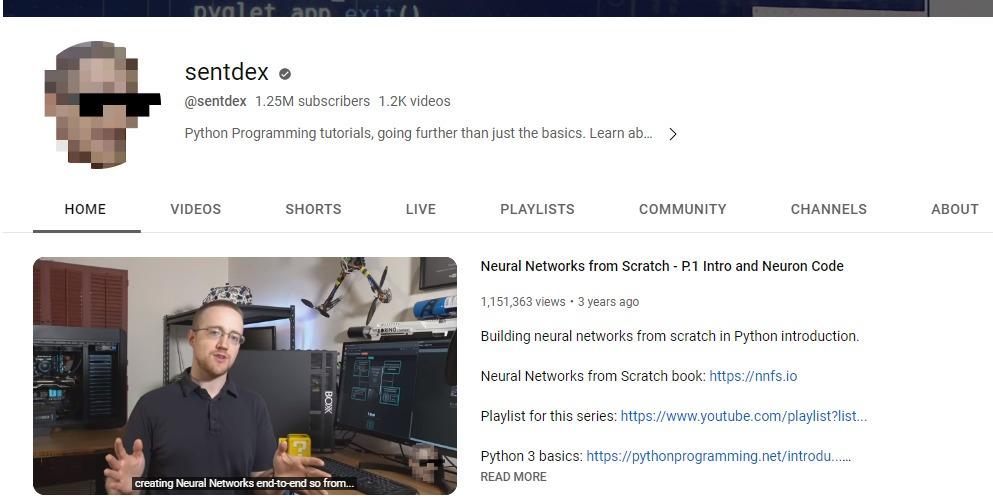Open the HOME tab
Viewport: 993px width, 503px height.
point(85,209)
